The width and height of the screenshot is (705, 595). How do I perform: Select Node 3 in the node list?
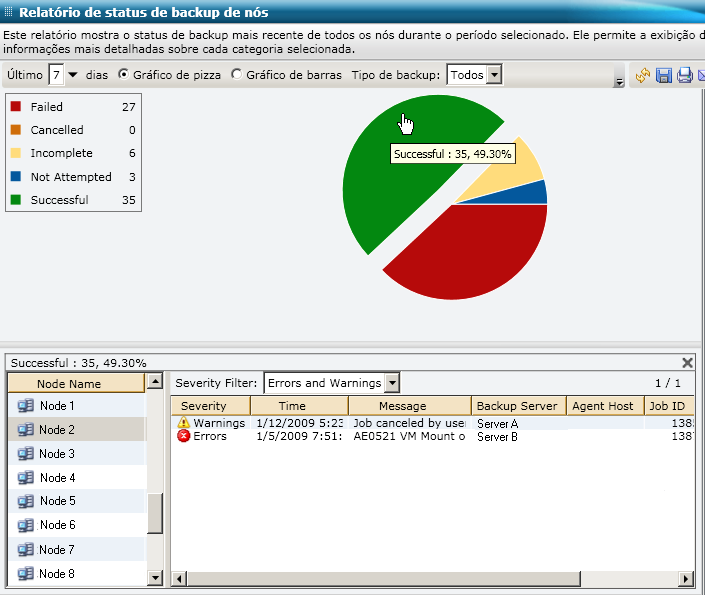[x=57, y=454]
